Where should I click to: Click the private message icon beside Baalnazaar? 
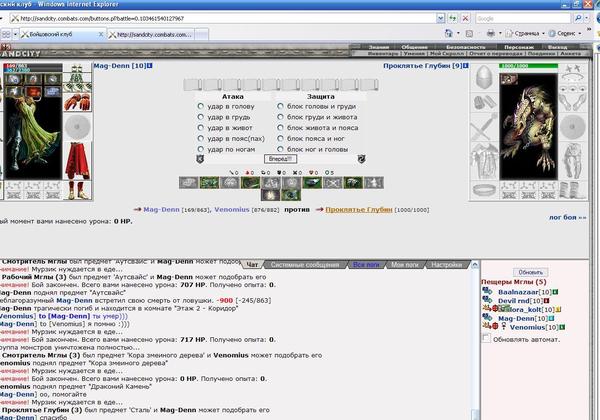pos(487,291)
